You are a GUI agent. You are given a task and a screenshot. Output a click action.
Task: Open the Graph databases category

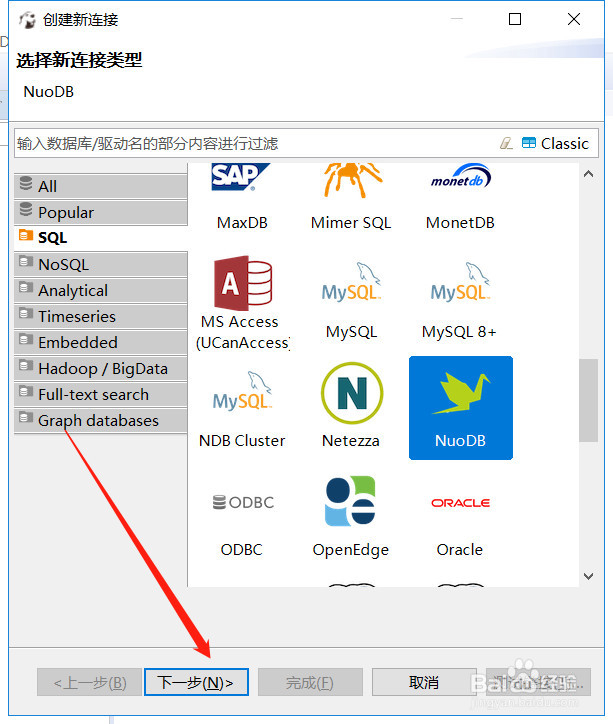tap(101, 420)
